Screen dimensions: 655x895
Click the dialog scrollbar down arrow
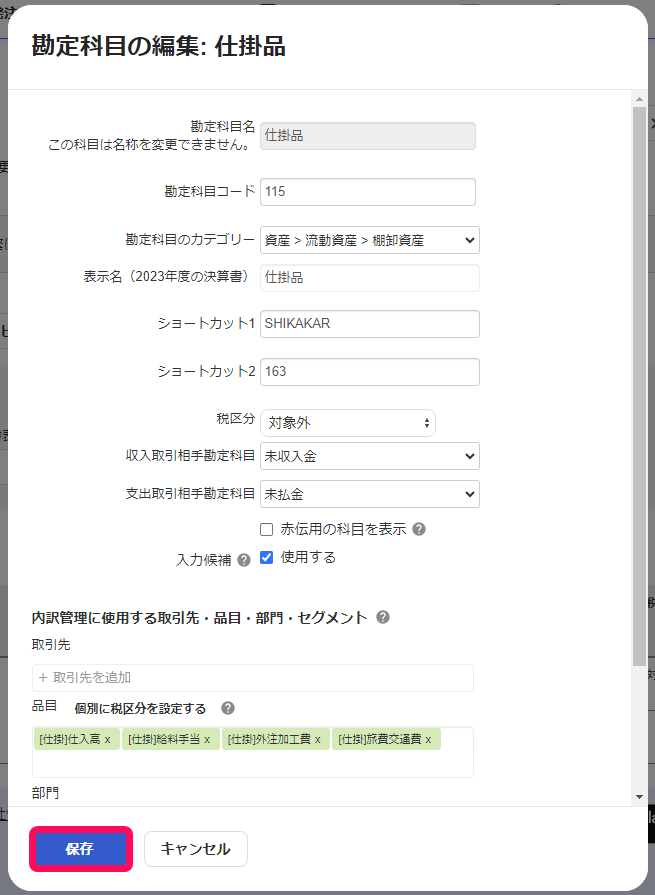coord(640,797)
